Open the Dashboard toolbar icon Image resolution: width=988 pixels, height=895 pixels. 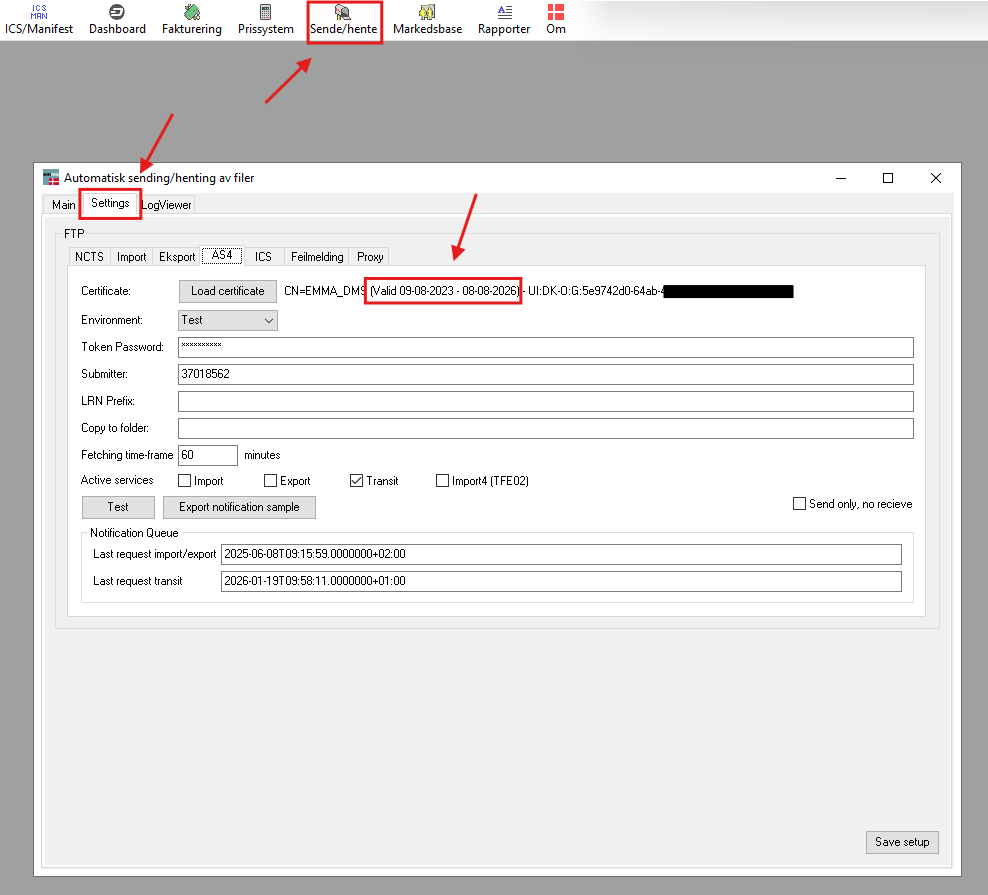(117, 19)
